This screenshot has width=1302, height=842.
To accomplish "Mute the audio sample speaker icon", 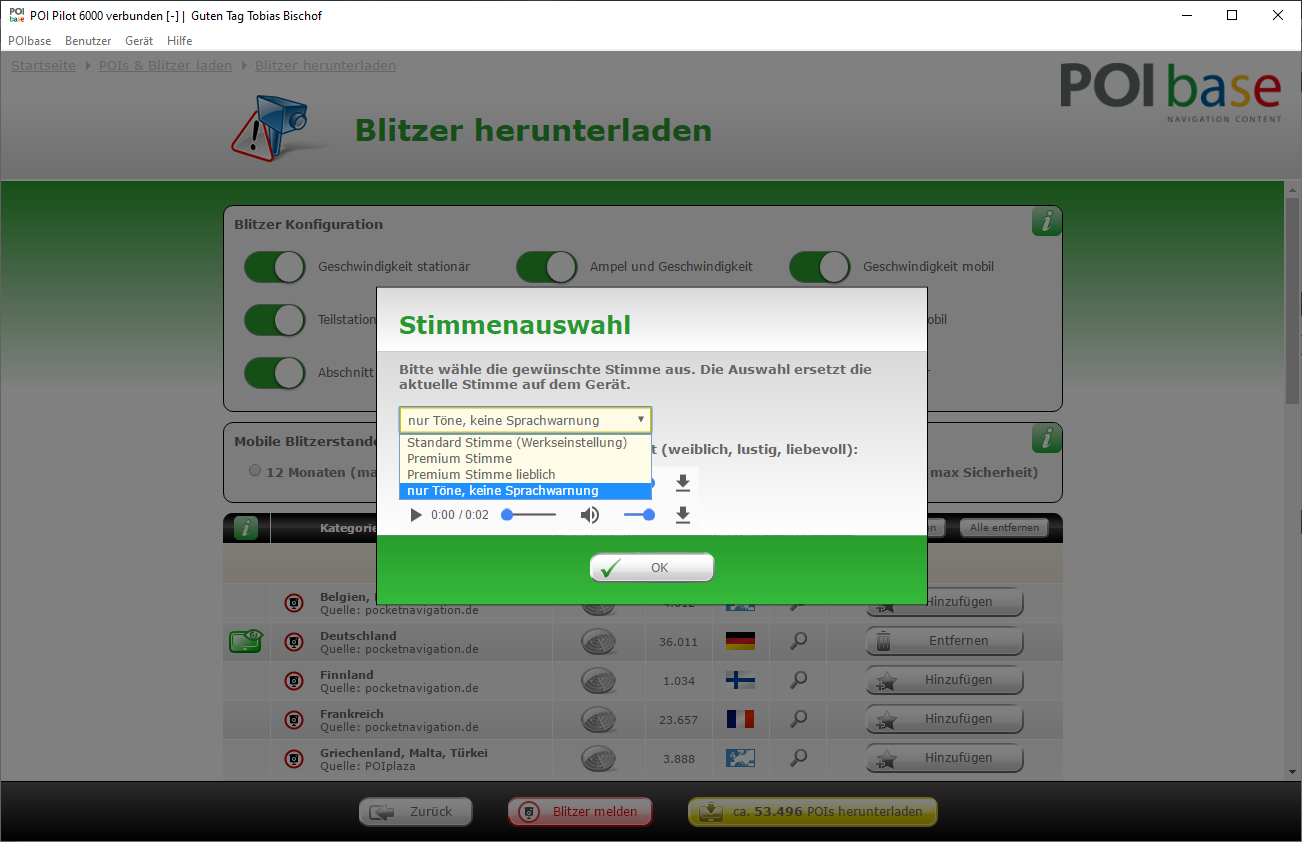I will pos(590,515).
